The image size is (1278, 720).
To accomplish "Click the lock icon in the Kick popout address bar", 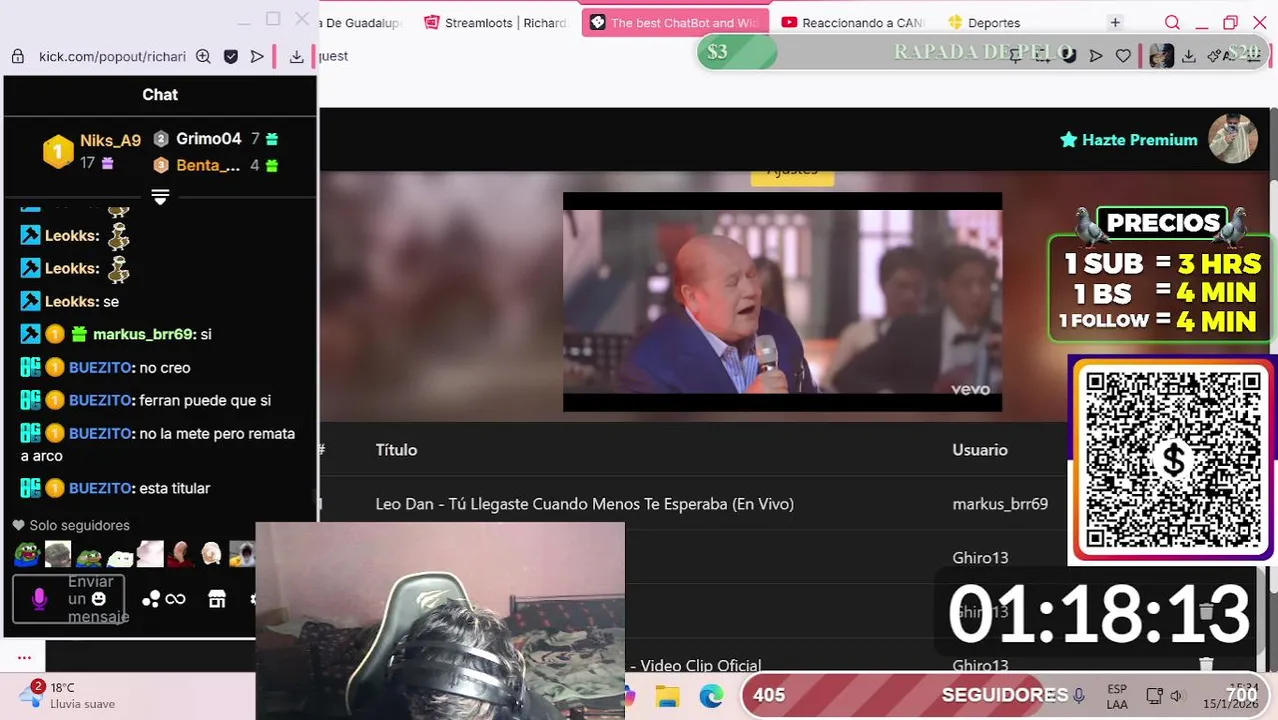I will [17, 57].
